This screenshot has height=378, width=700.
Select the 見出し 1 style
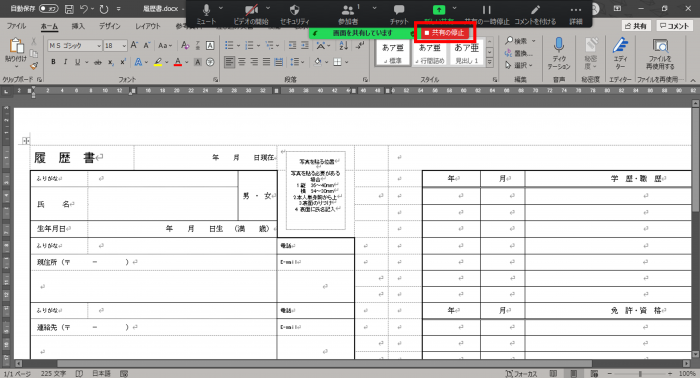tap(467, 53)
